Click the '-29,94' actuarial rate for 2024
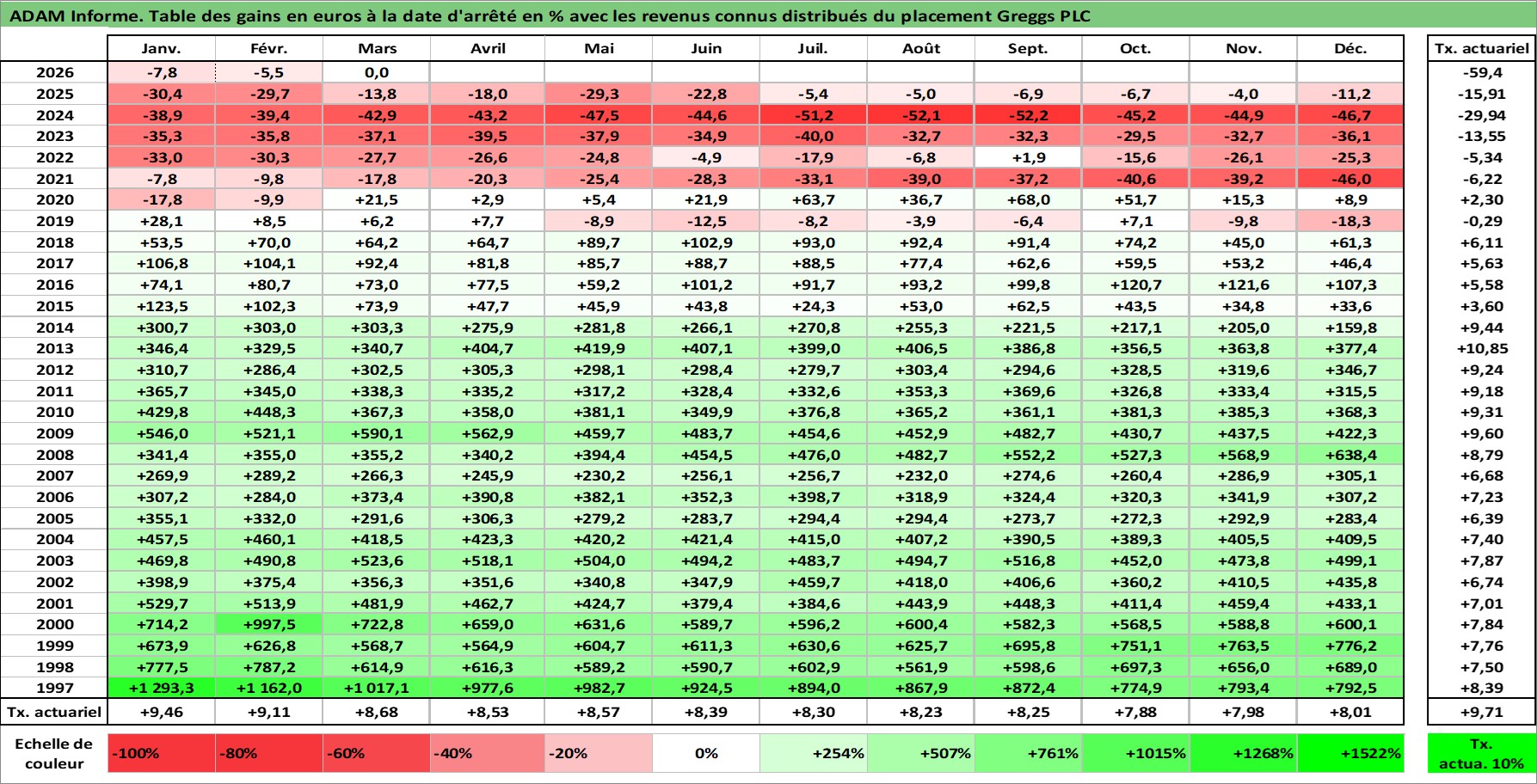Screen dimensions: 1537x784 (x=1481, y=115)
